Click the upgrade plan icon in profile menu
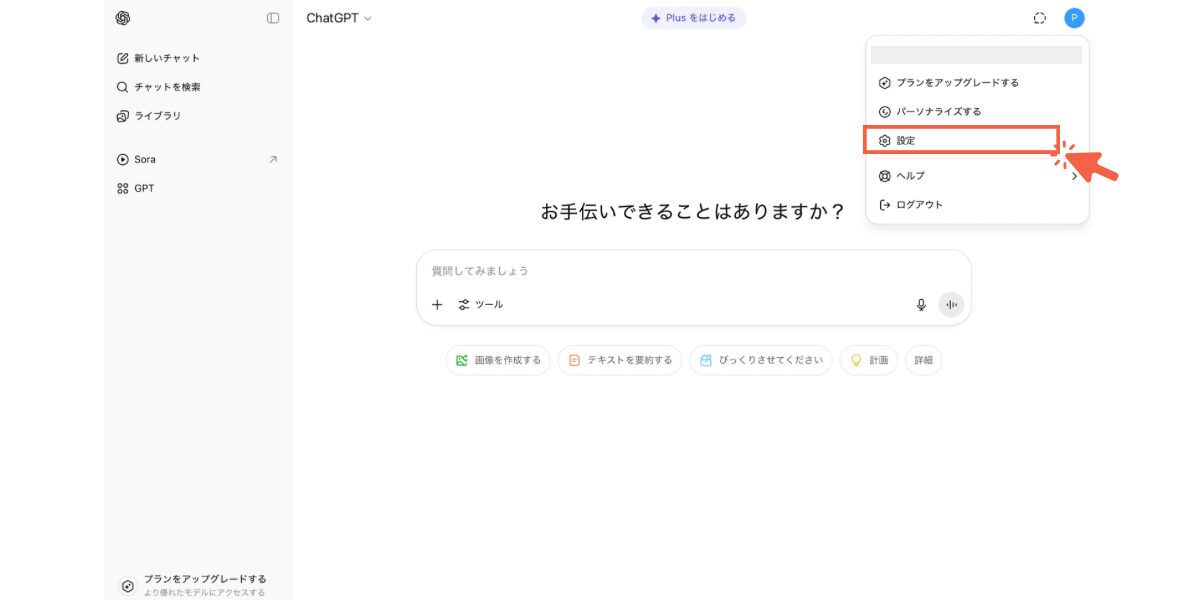 click(x=884, y=83)
